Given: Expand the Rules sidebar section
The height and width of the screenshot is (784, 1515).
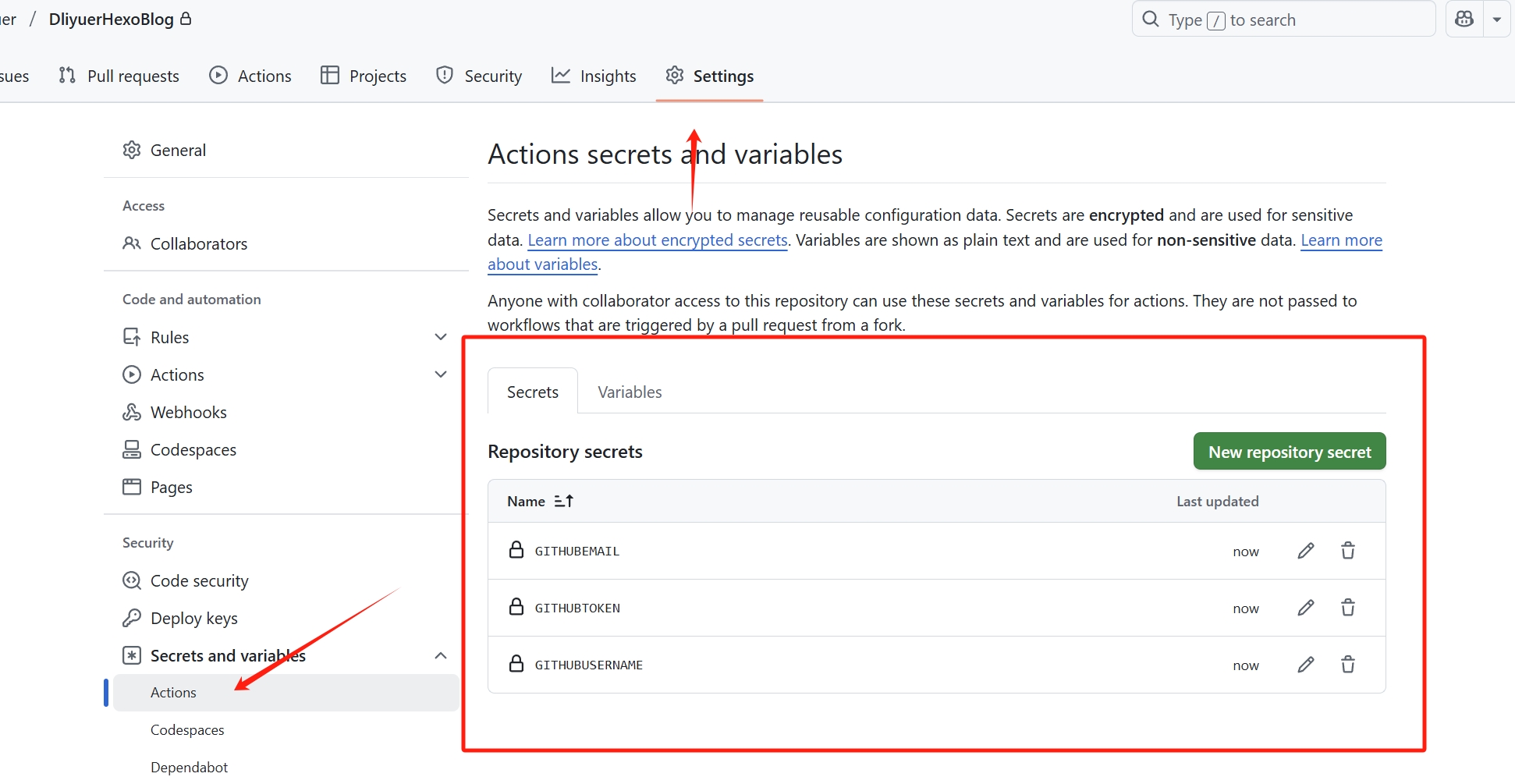Looking at the screenshot, I should pyautogui.click(x=441, y=337).
